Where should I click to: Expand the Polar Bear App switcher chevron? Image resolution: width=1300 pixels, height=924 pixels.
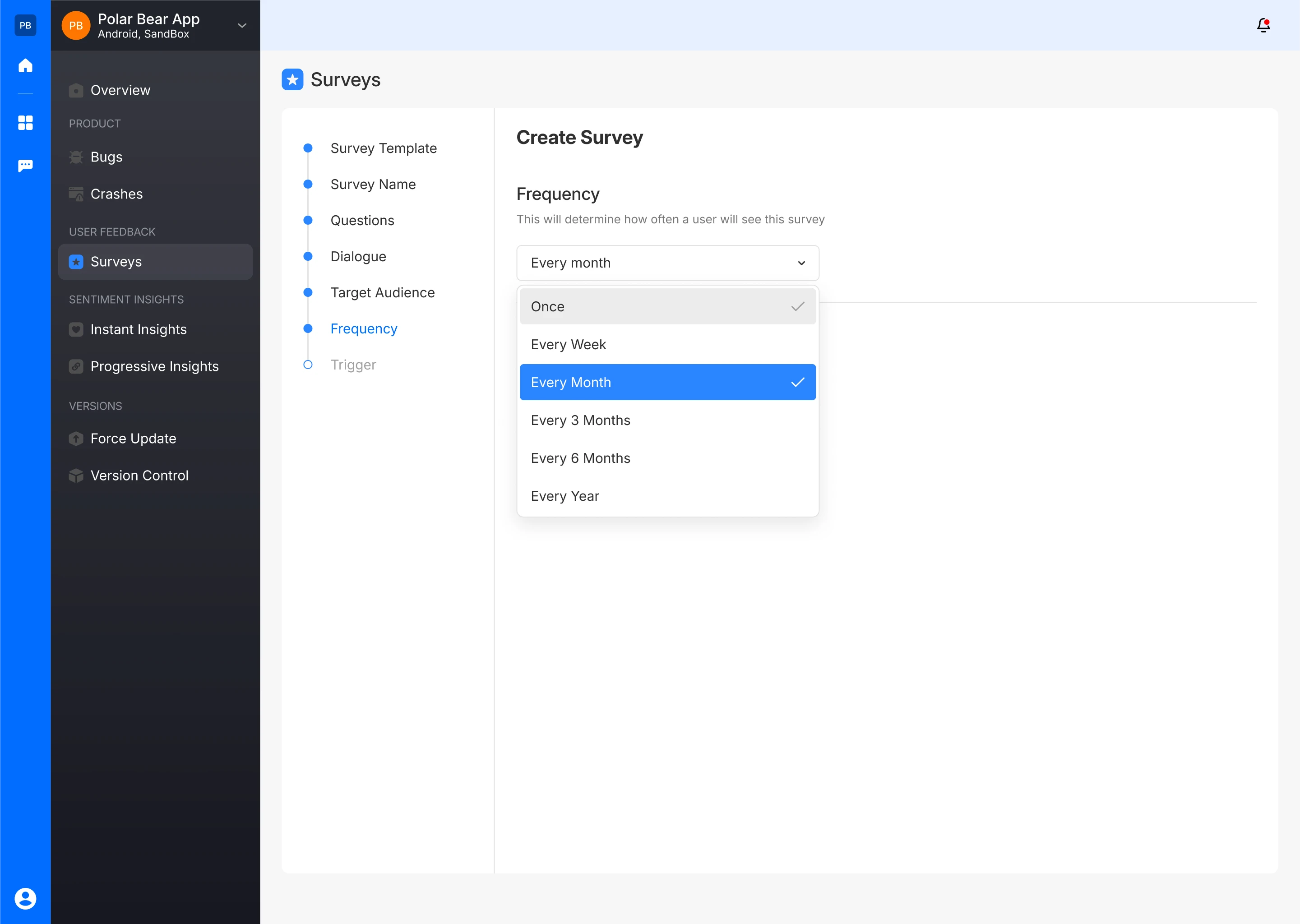point(242,26)
